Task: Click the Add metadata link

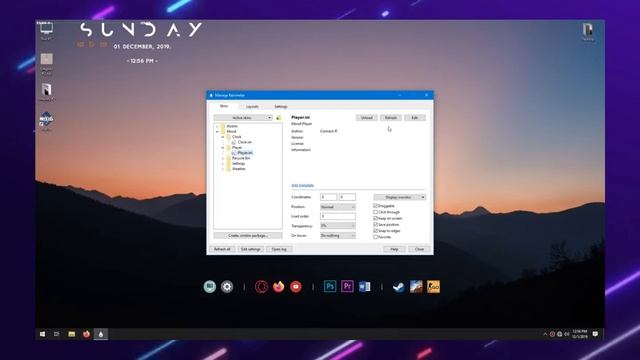Action: point(302,185)
